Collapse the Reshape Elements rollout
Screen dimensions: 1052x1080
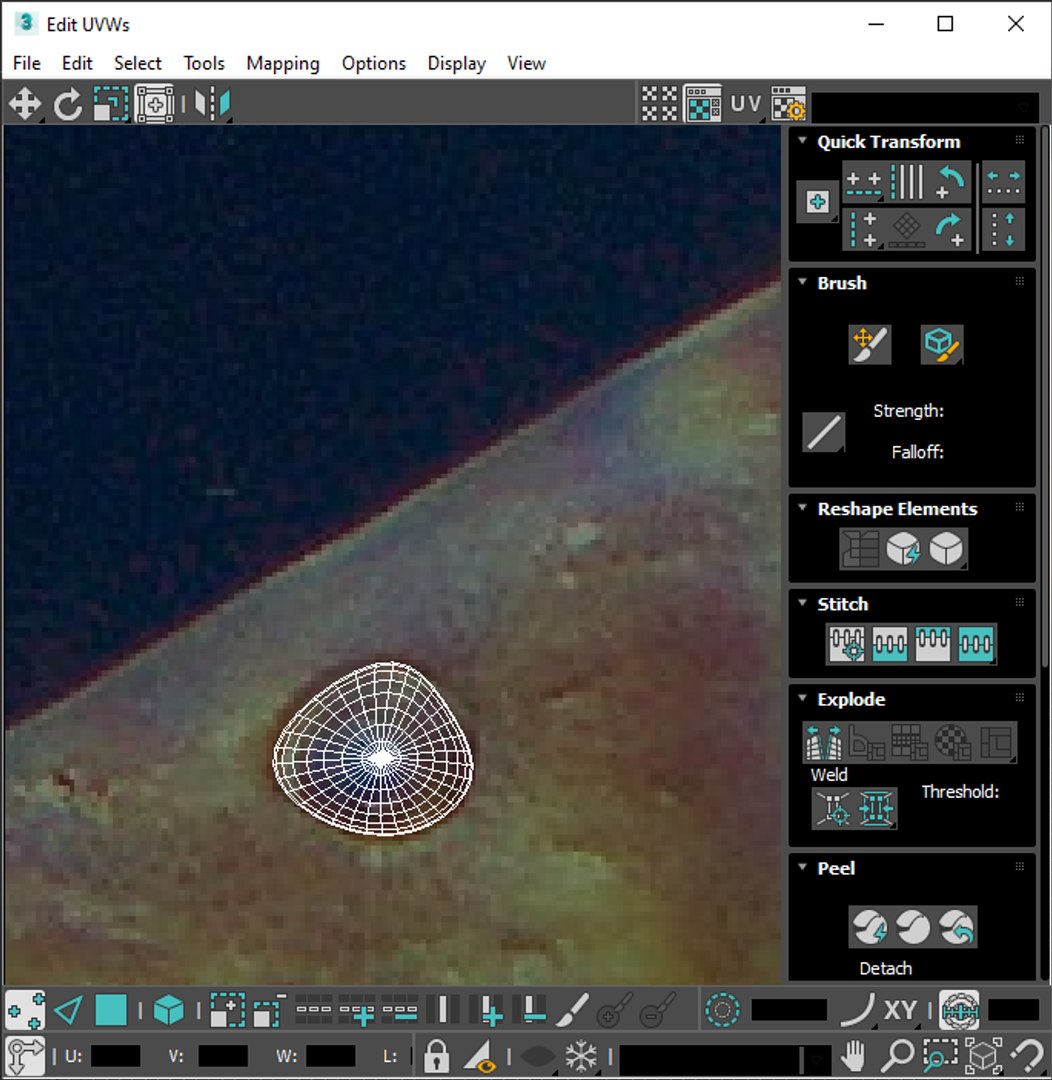pyautogui.click(x=803, y=508)
